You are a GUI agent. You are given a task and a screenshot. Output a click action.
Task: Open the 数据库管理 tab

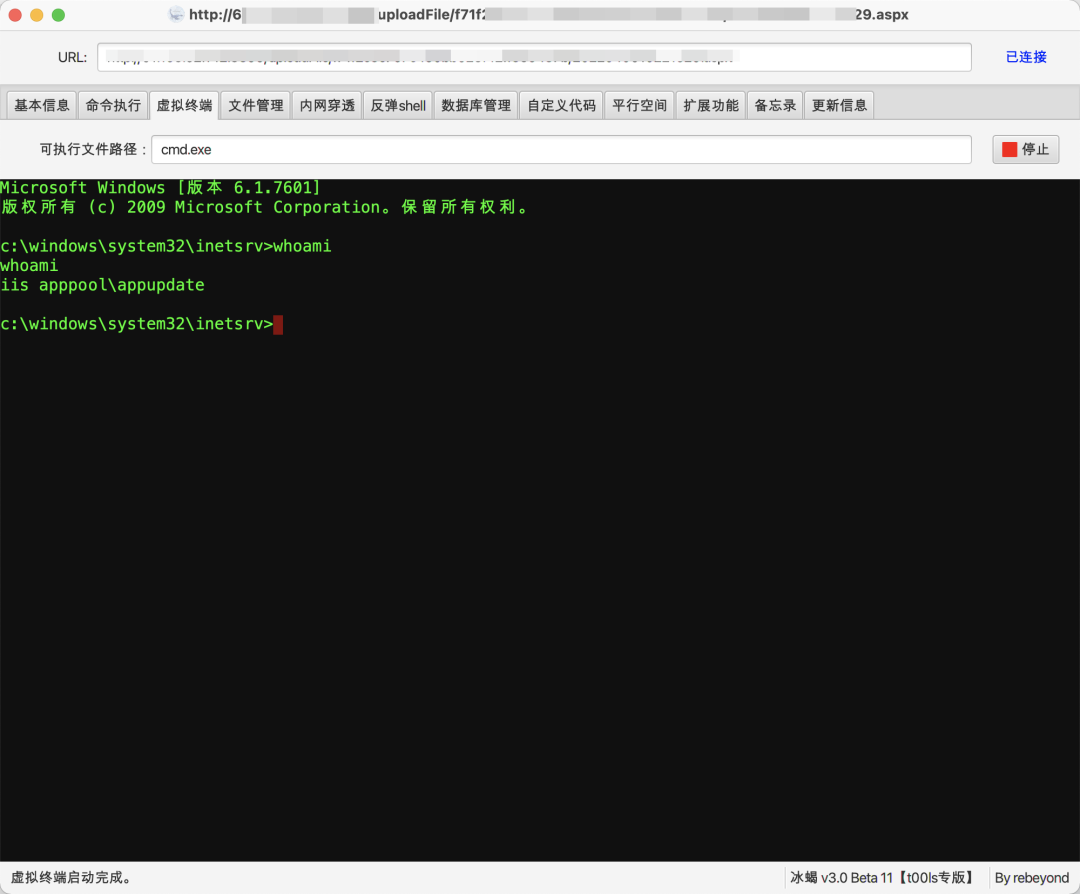475,104
